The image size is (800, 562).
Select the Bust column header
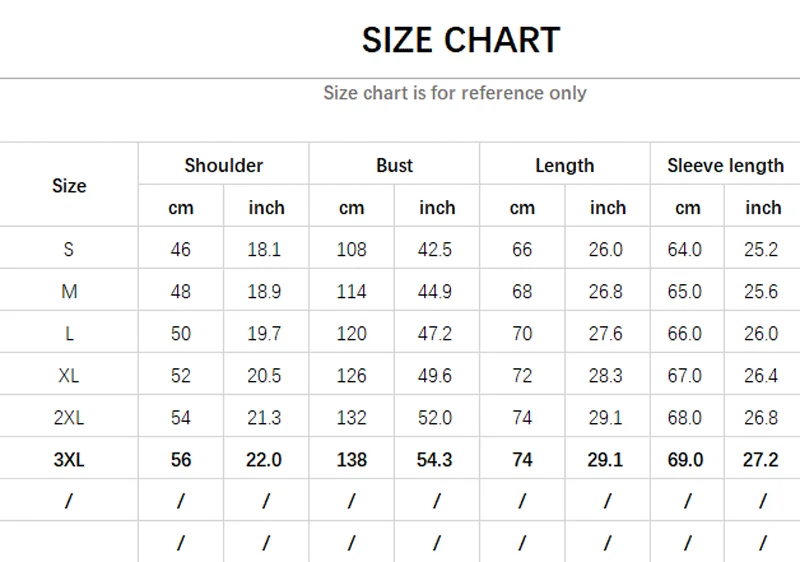pos(394,165)
